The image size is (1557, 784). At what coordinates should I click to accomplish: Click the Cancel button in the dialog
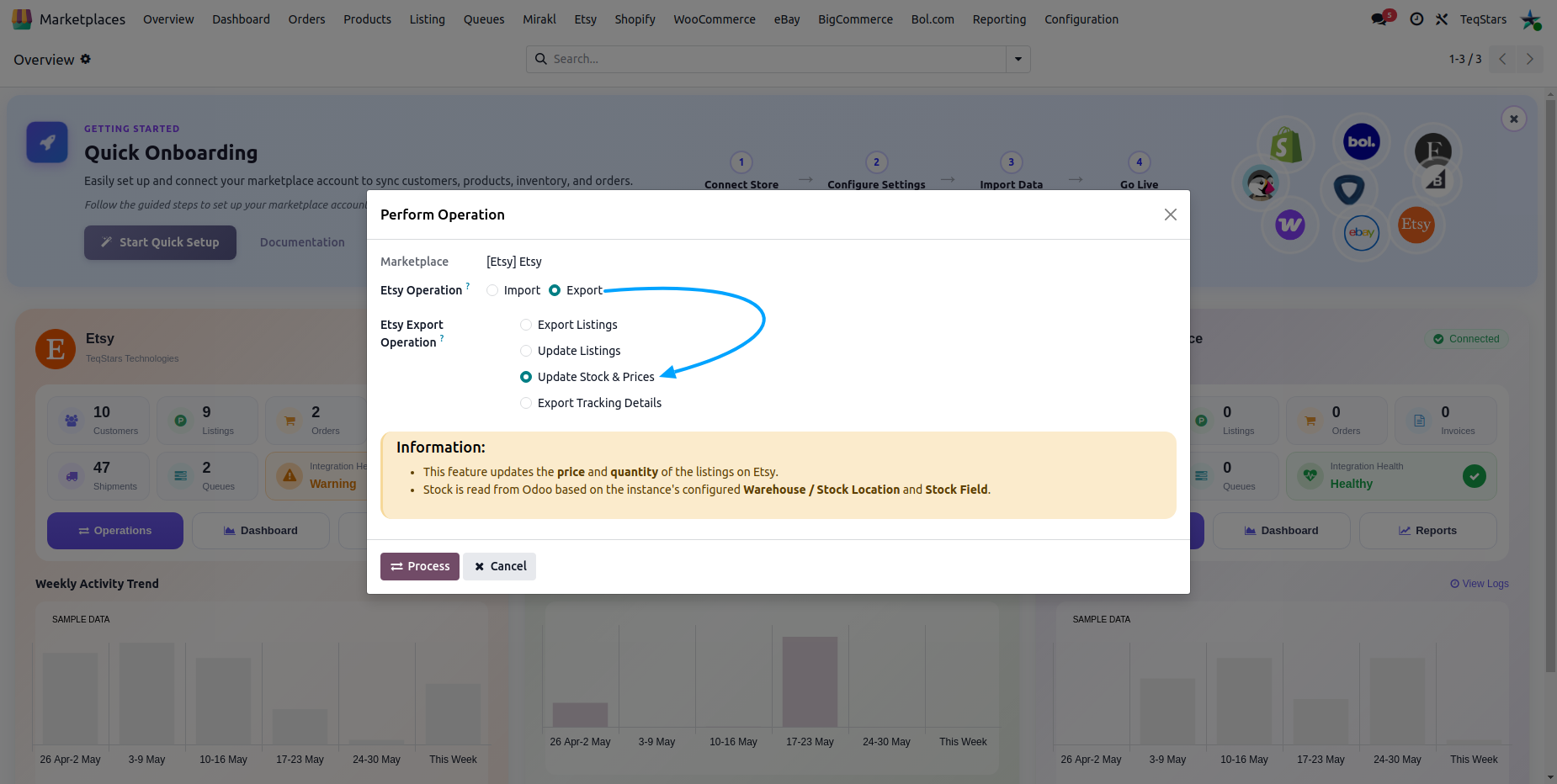tap(500, 566)
